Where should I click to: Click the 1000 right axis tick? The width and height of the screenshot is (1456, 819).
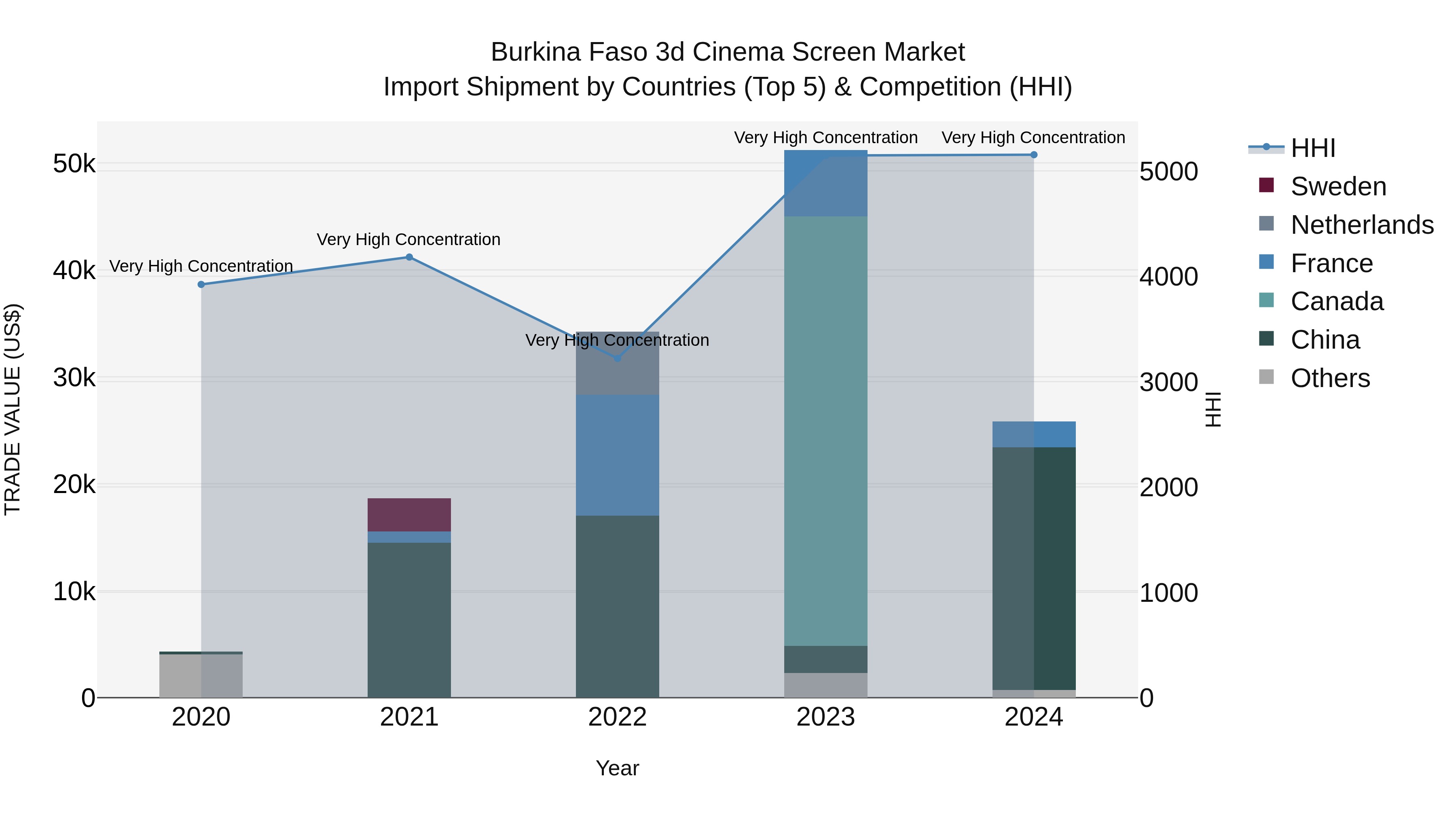coord(1169,593)
